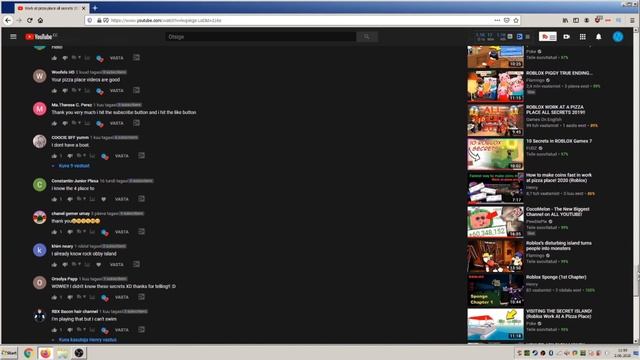
Task: Toggle the white extension button beside the camera icon
Action: (548, 37)
